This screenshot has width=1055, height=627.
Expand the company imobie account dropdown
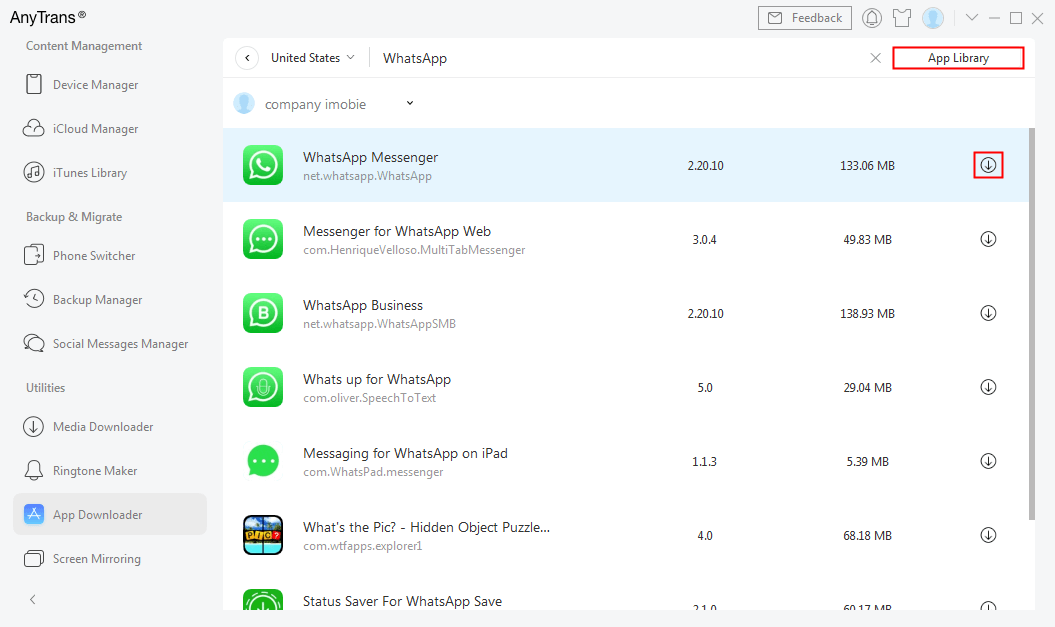pyautogui.click(x=409, y=104)
